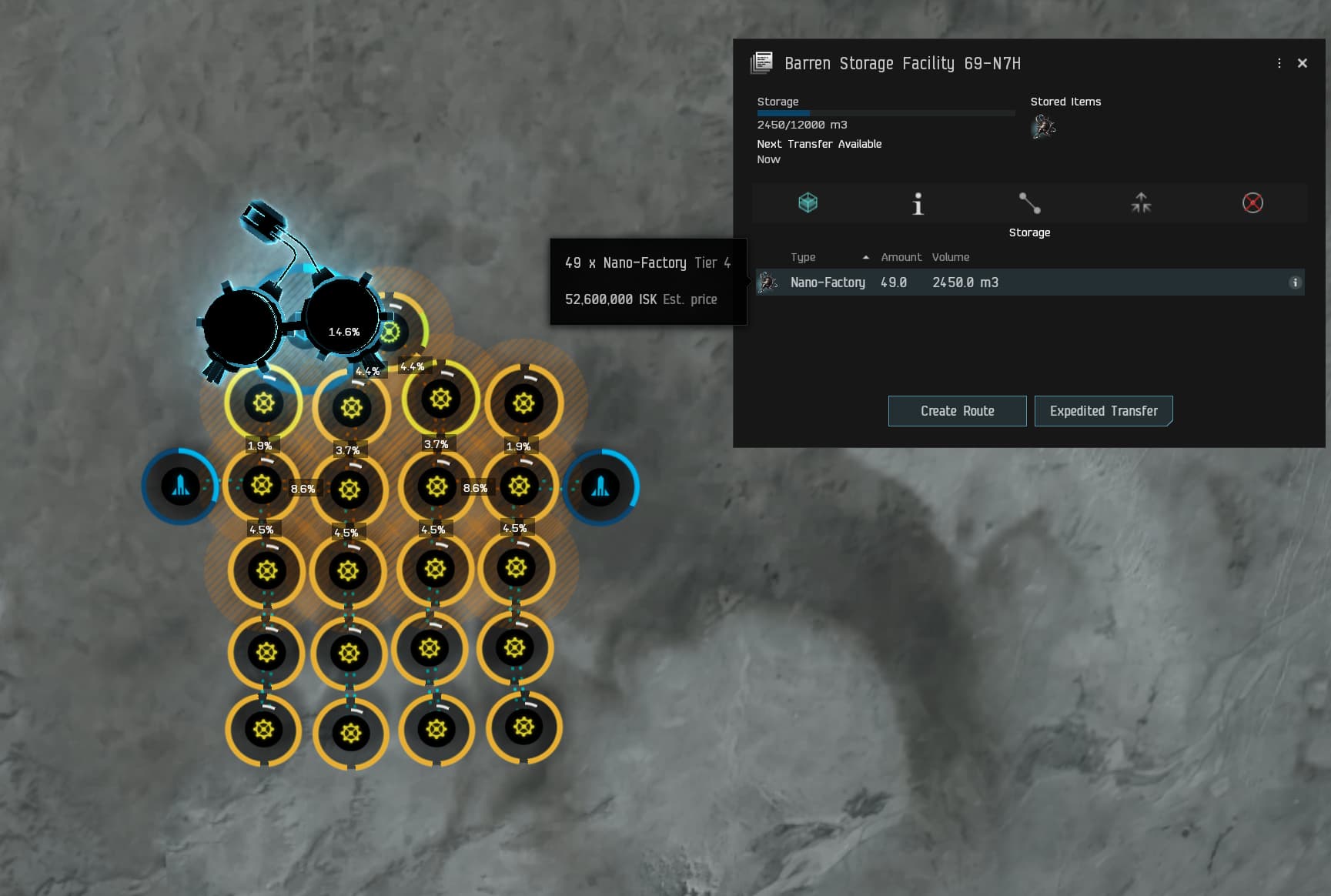
Task: Click the information 'i' tab icon
Action: click(x=917, y=204)
